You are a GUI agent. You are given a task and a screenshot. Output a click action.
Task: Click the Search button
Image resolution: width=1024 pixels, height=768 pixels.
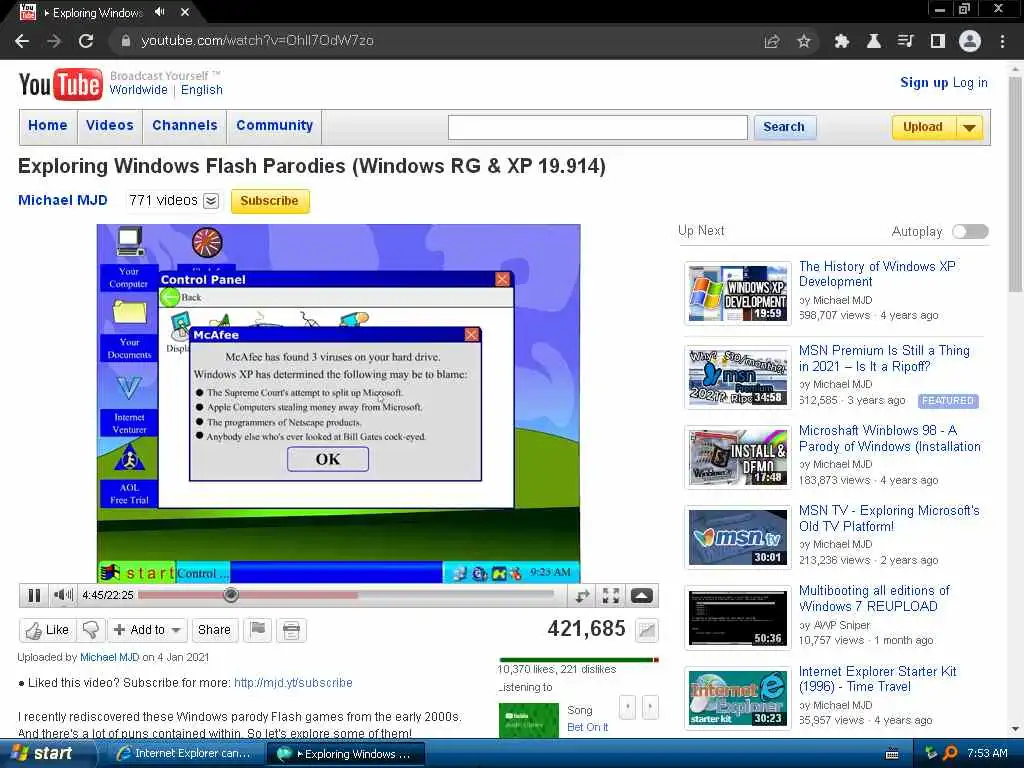click(784, 127)
